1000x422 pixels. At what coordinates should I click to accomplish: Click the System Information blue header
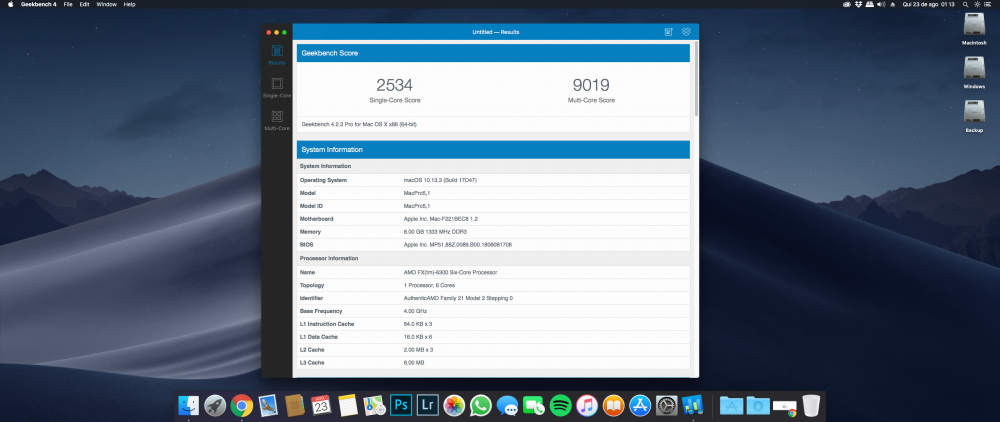pos(493,150)
